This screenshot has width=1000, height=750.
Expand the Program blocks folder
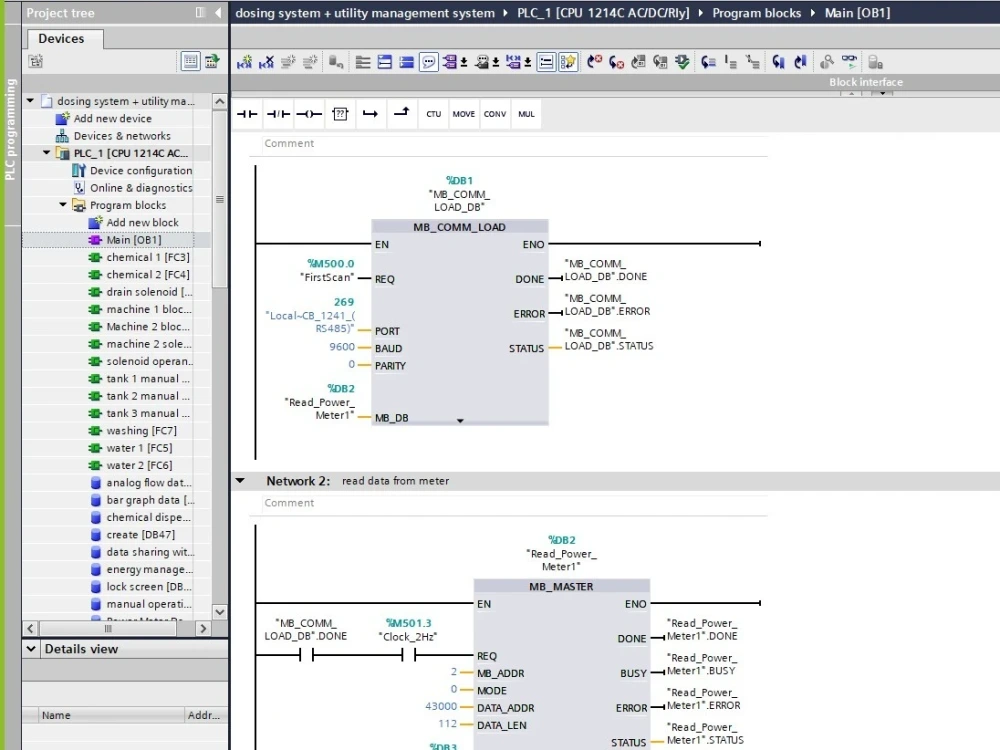point(62,204)
